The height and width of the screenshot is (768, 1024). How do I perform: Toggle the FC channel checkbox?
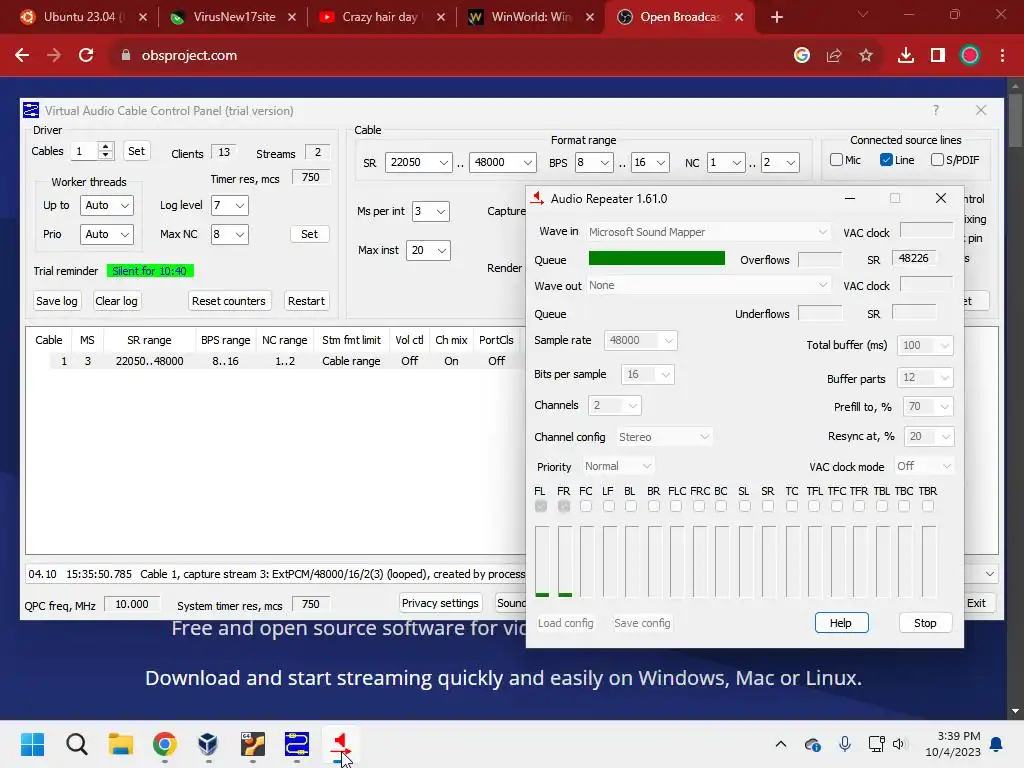tap(586, 506)
